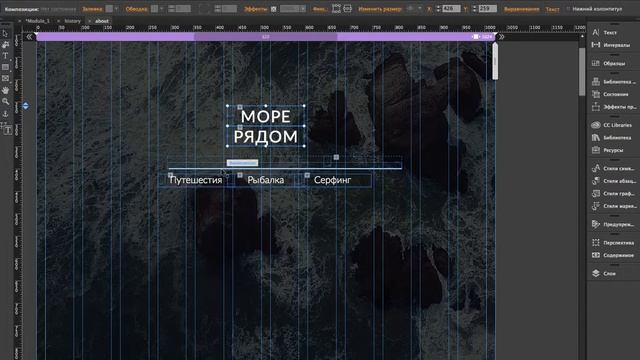Screen dimensions: 640x360
Task: Open the Стили символов panel
Action: (x=613, y=168)
